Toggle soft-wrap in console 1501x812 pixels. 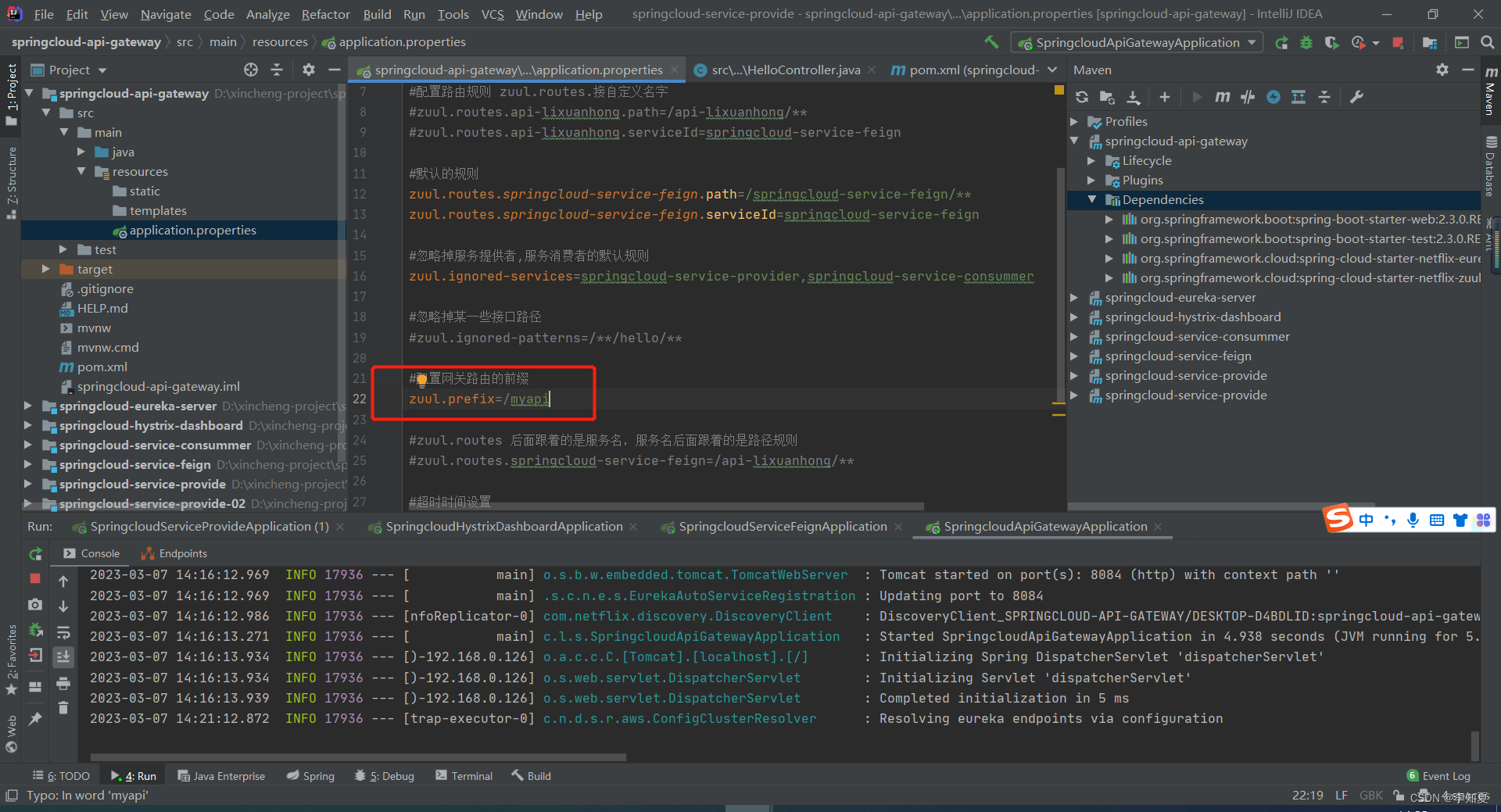[63, 631]
